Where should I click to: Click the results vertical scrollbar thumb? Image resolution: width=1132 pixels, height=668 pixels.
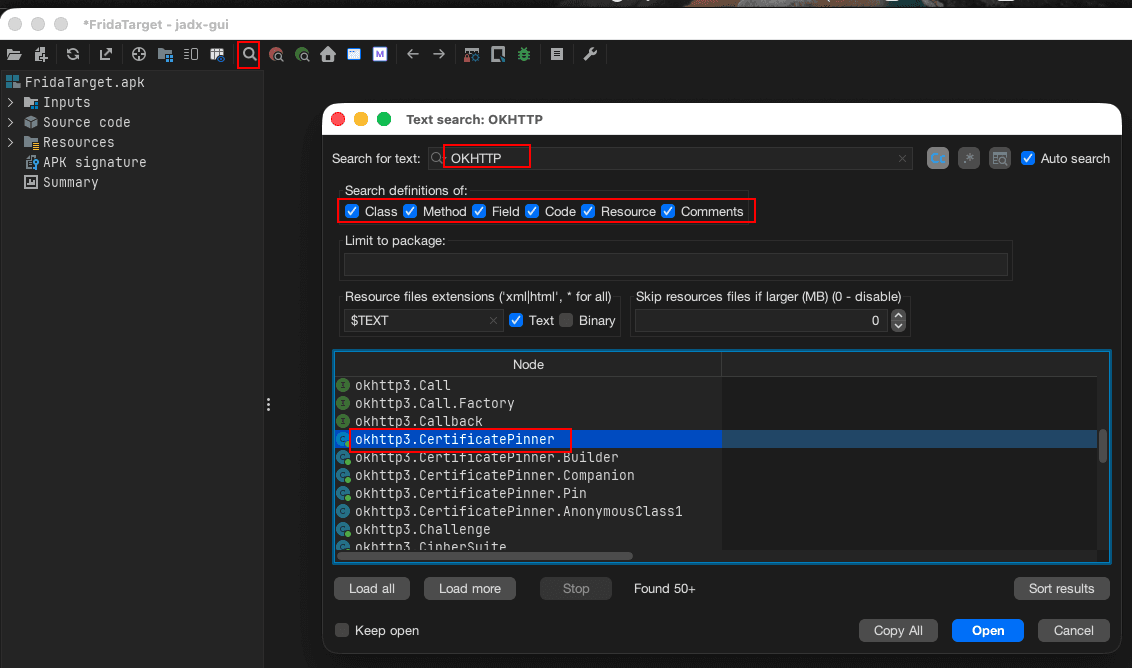pos(1102,446)
